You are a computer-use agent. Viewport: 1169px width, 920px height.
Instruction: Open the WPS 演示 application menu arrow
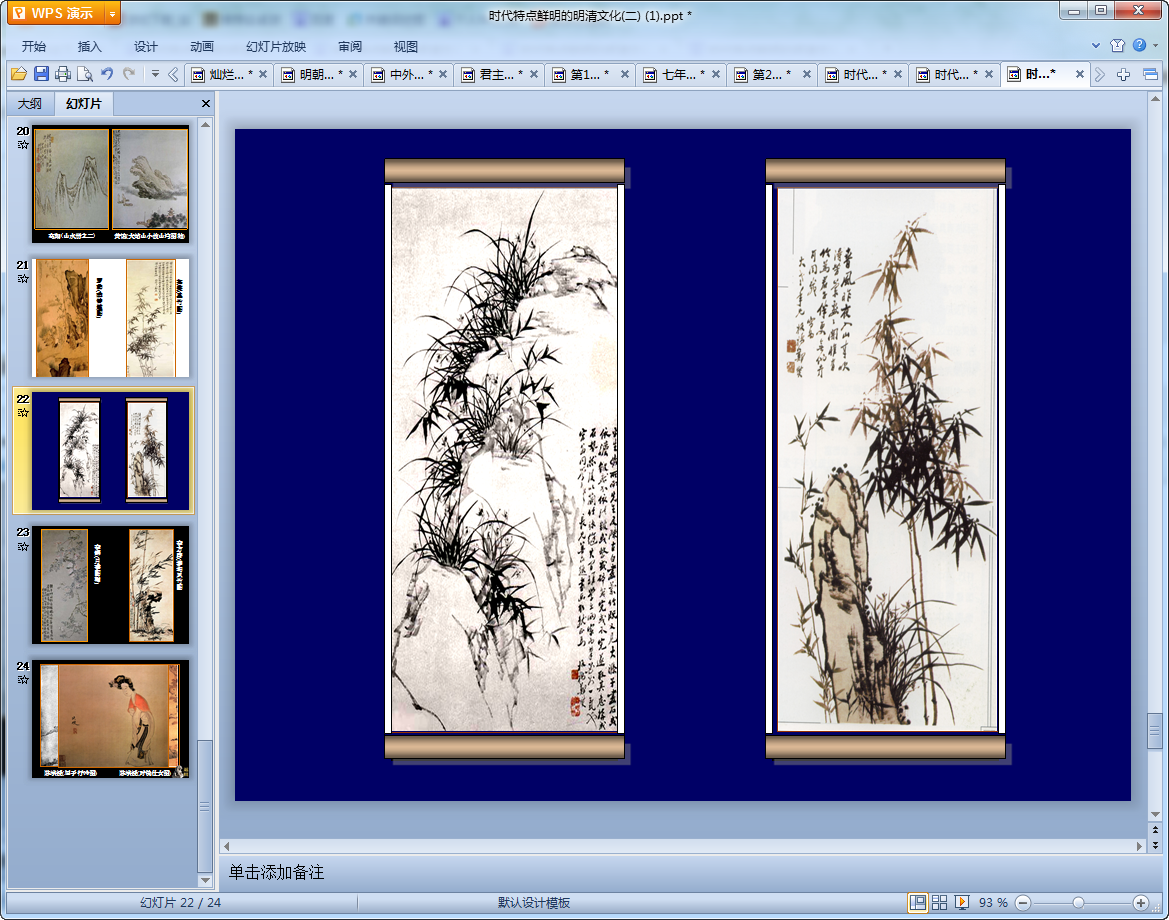pos(113,13)
